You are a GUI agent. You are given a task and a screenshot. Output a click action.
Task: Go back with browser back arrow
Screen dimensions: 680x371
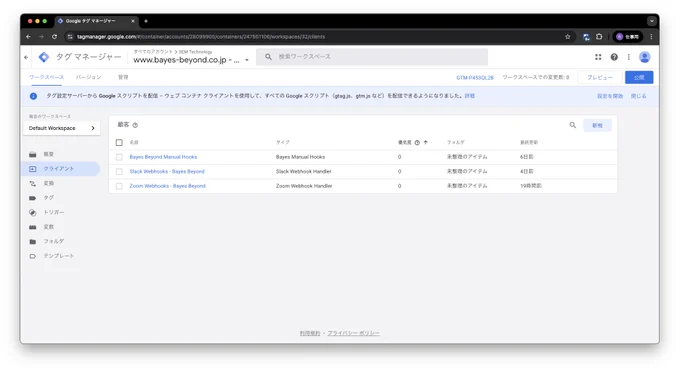(x=28, y=37)
